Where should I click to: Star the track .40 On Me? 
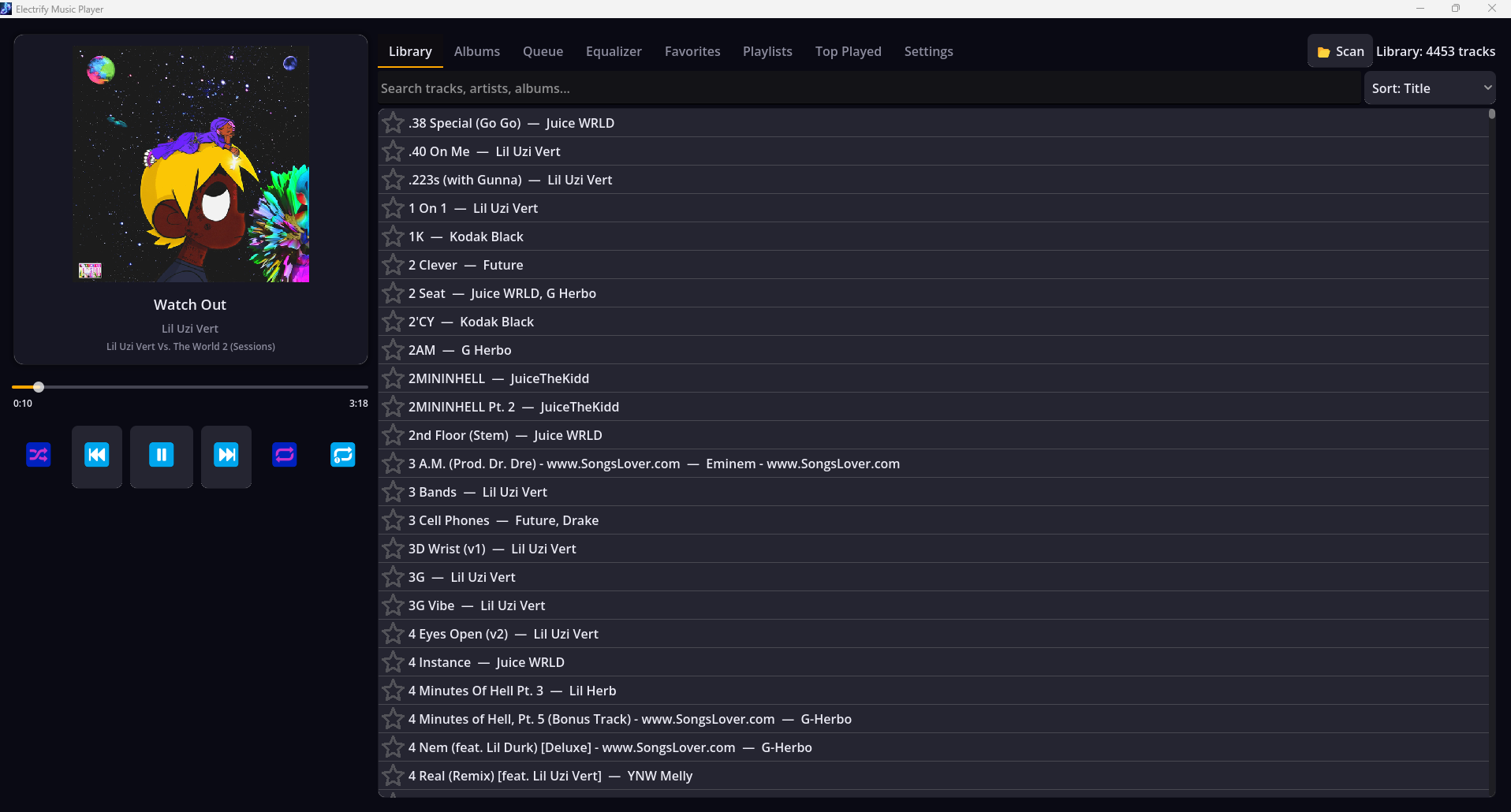tap(393, 151)
